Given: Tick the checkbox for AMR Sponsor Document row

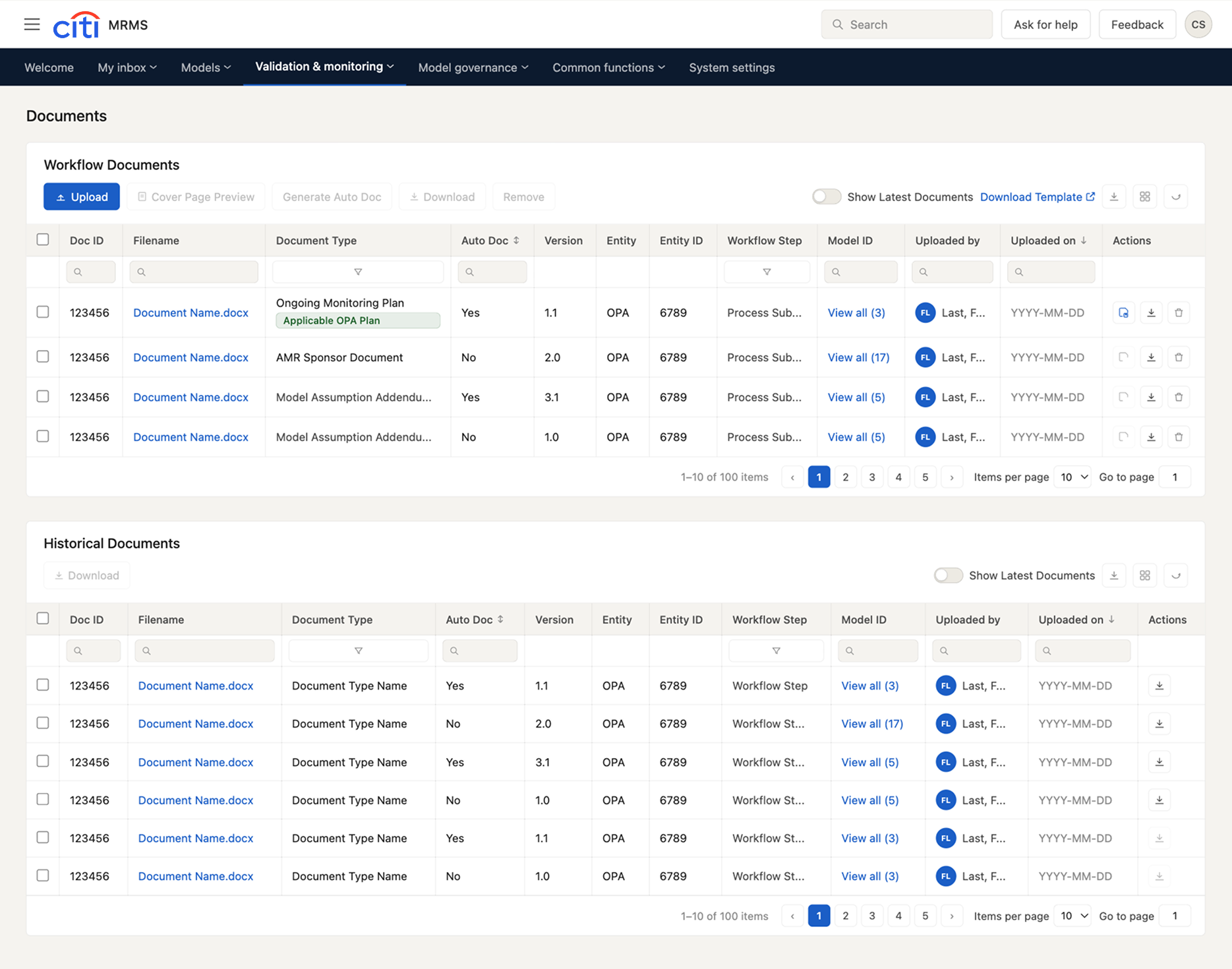Looking at the screenshot, I should (43, 357).
